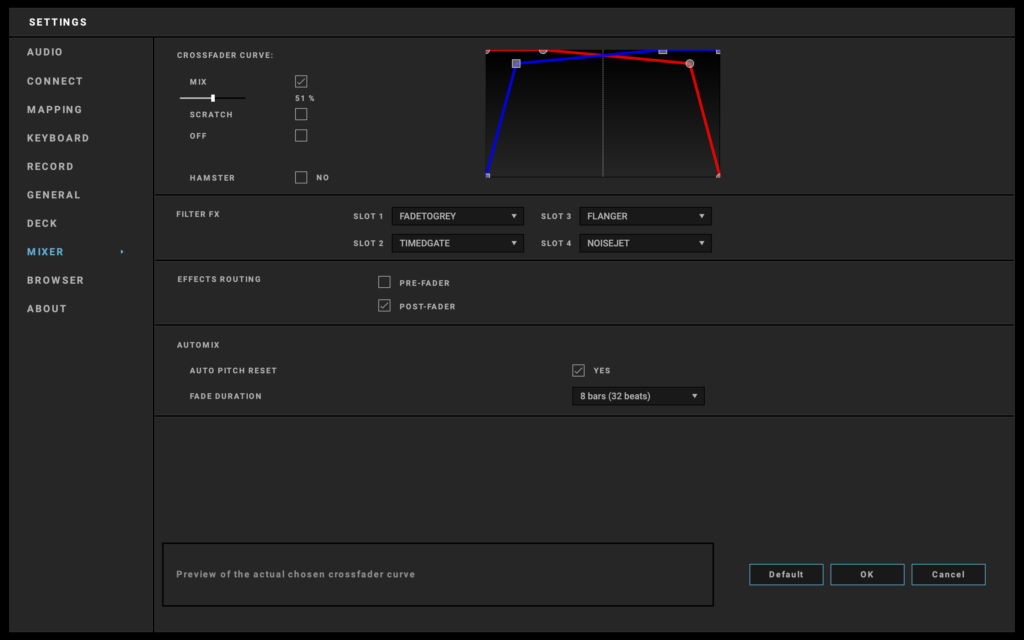Click the Mix curve slider handle
1024x640 pixels.
click(x=213, y=98)
